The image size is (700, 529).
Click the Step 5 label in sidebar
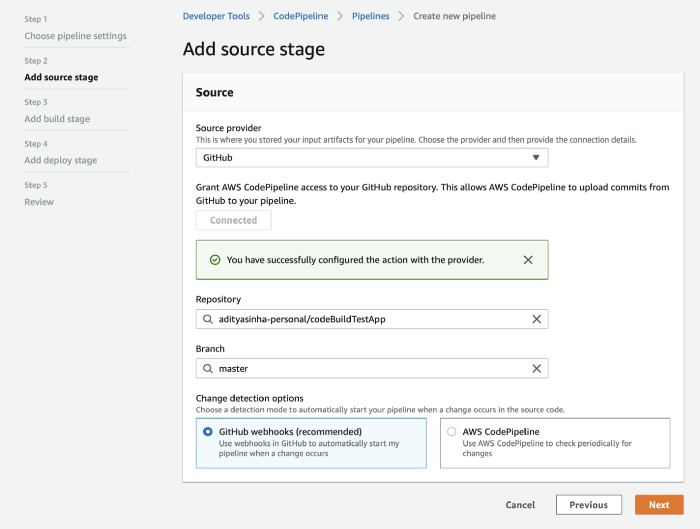pyautogui.click(x=36, y=185)
